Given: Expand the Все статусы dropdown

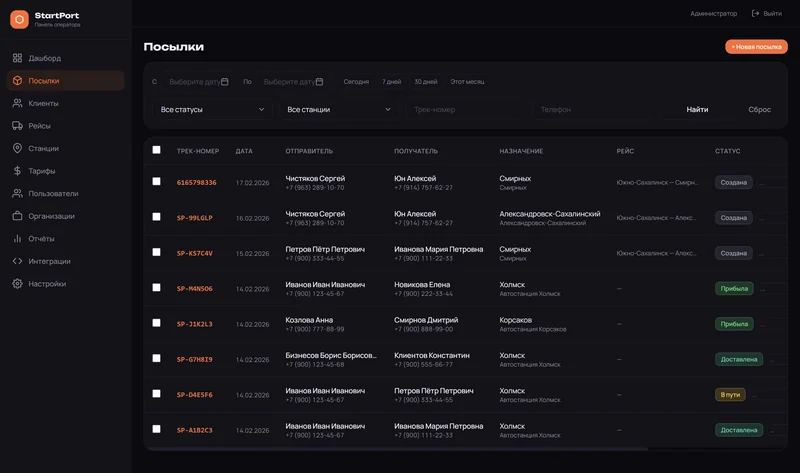Looking at the screenshot, I should [212, 110].
